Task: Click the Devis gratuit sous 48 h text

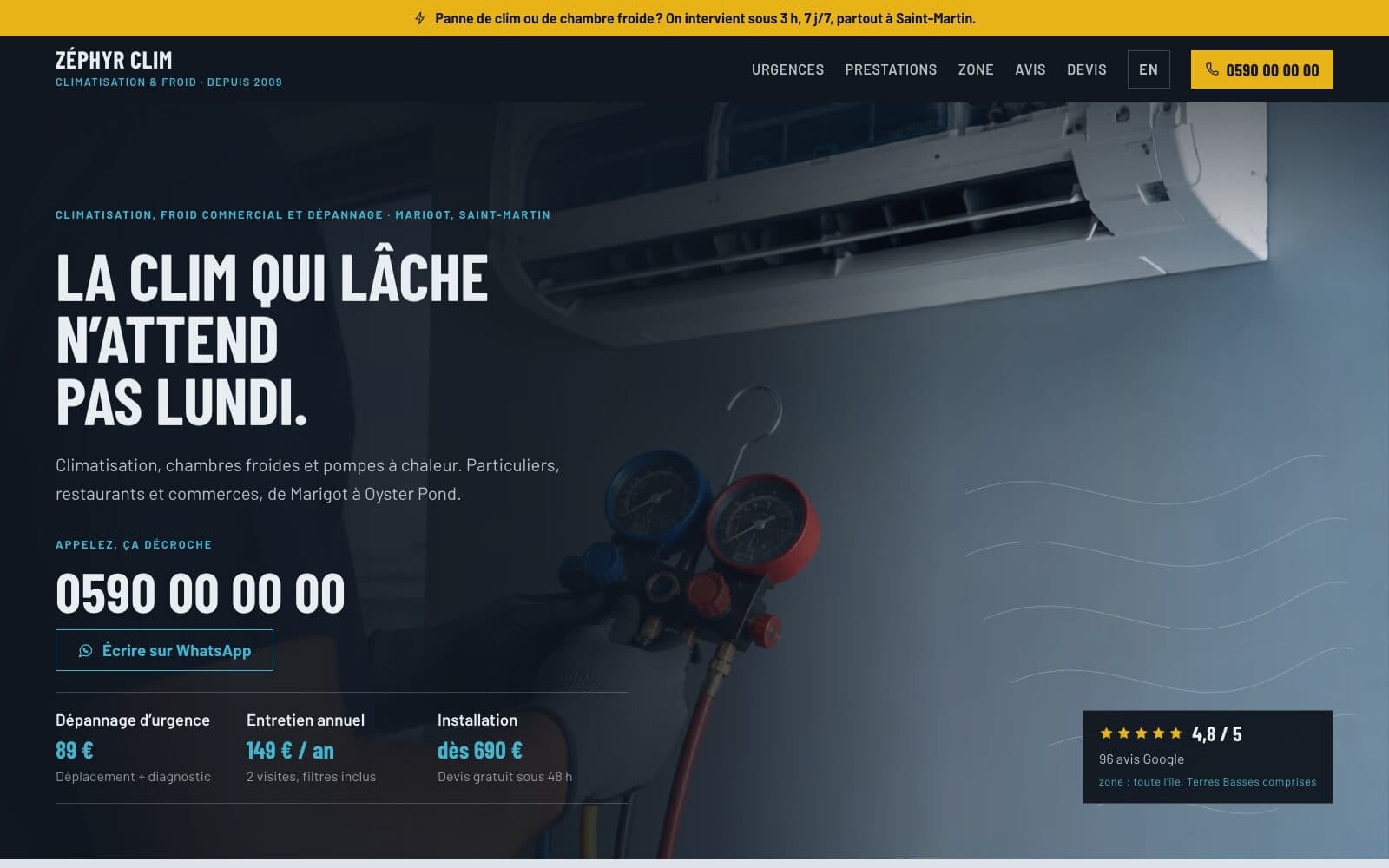Action: point(504,777)
